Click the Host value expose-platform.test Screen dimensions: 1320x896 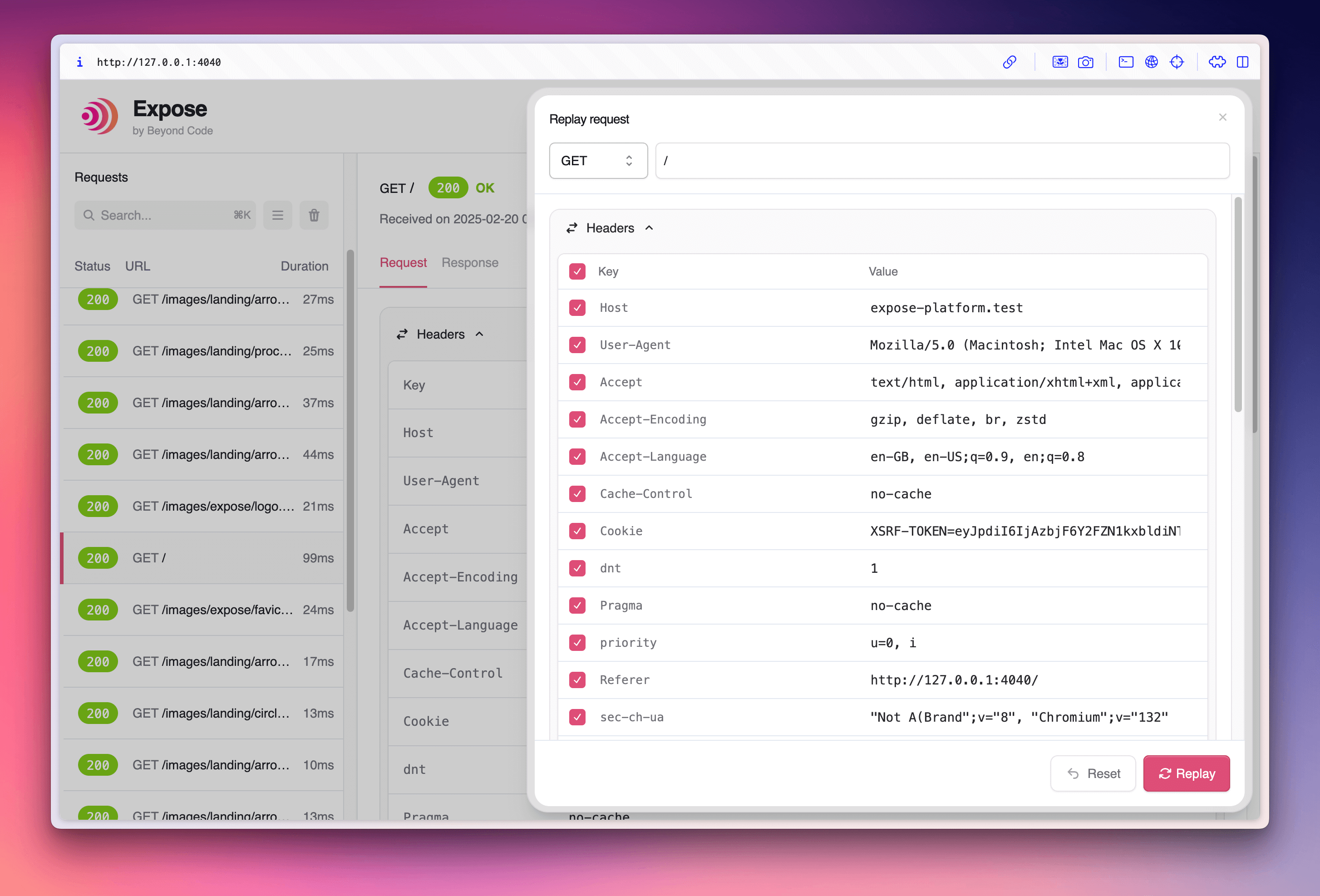click(x=946, y=308)
